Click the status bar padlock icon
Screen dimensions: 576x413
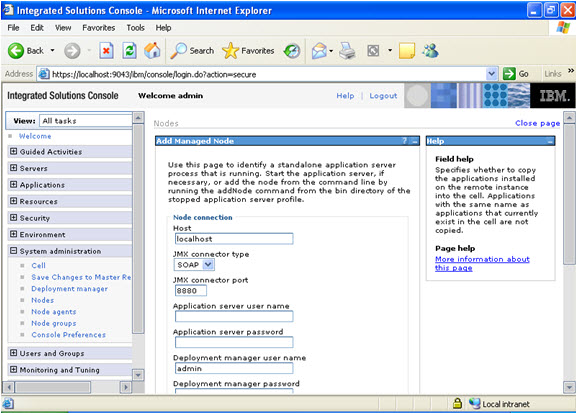tap(457, 403)
